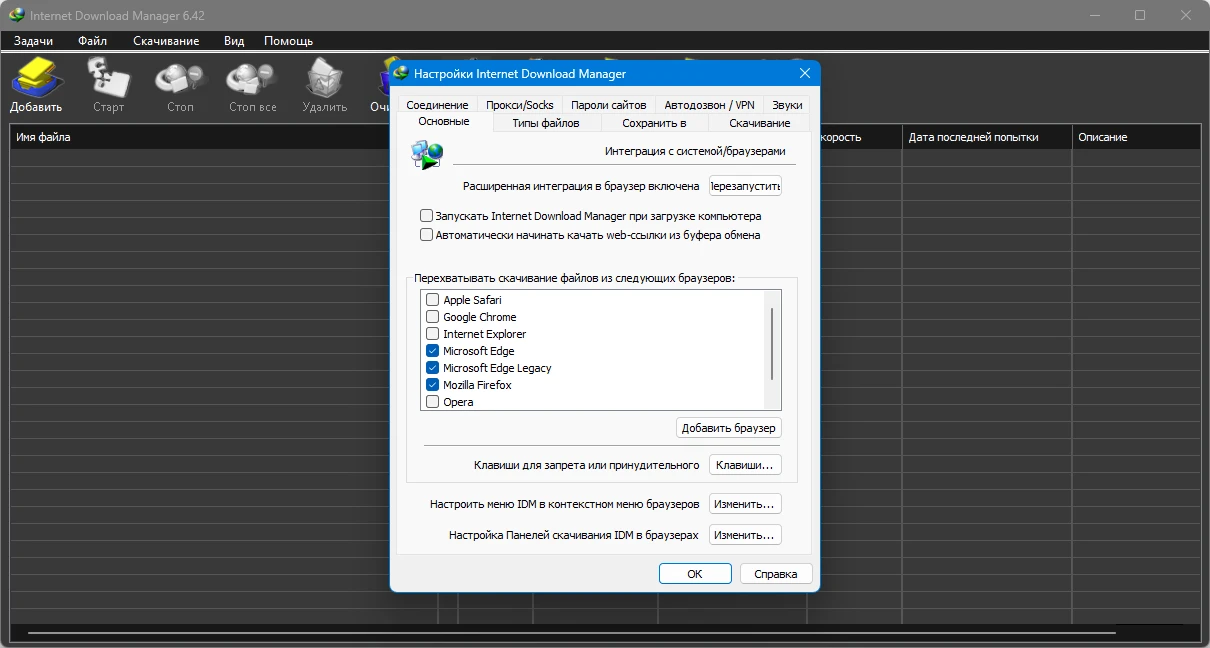Close the IDM settings dialog
This screenshot has width=1210, height=648.
pyautogui.click(x=804, y=73)
